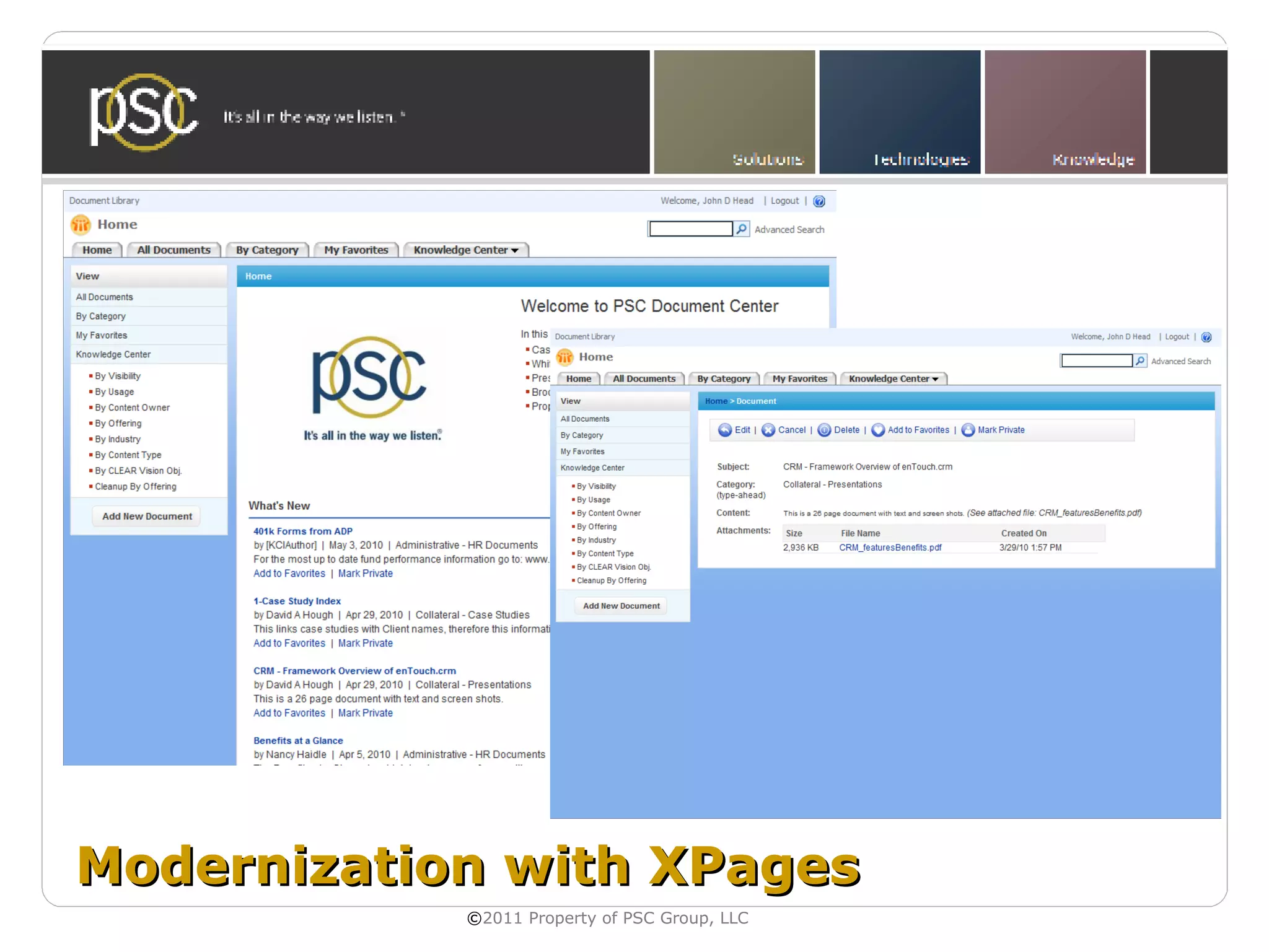The height and width of the screenshot is (952, 1269).
Task: Select By CLEAR Vision Obj. in back sidebar
Action: click(138, 471)
